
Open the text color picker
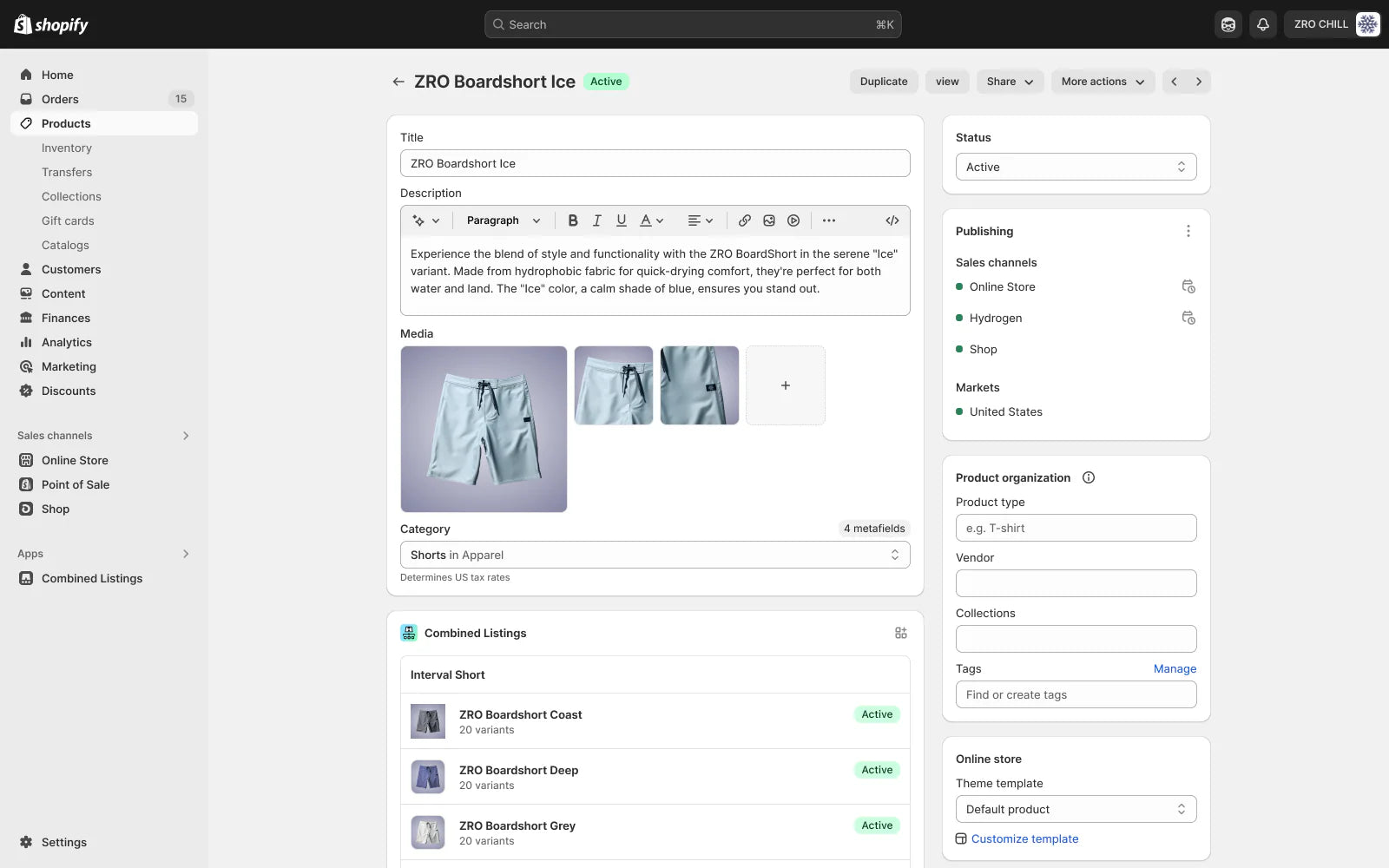coord(651,220)
